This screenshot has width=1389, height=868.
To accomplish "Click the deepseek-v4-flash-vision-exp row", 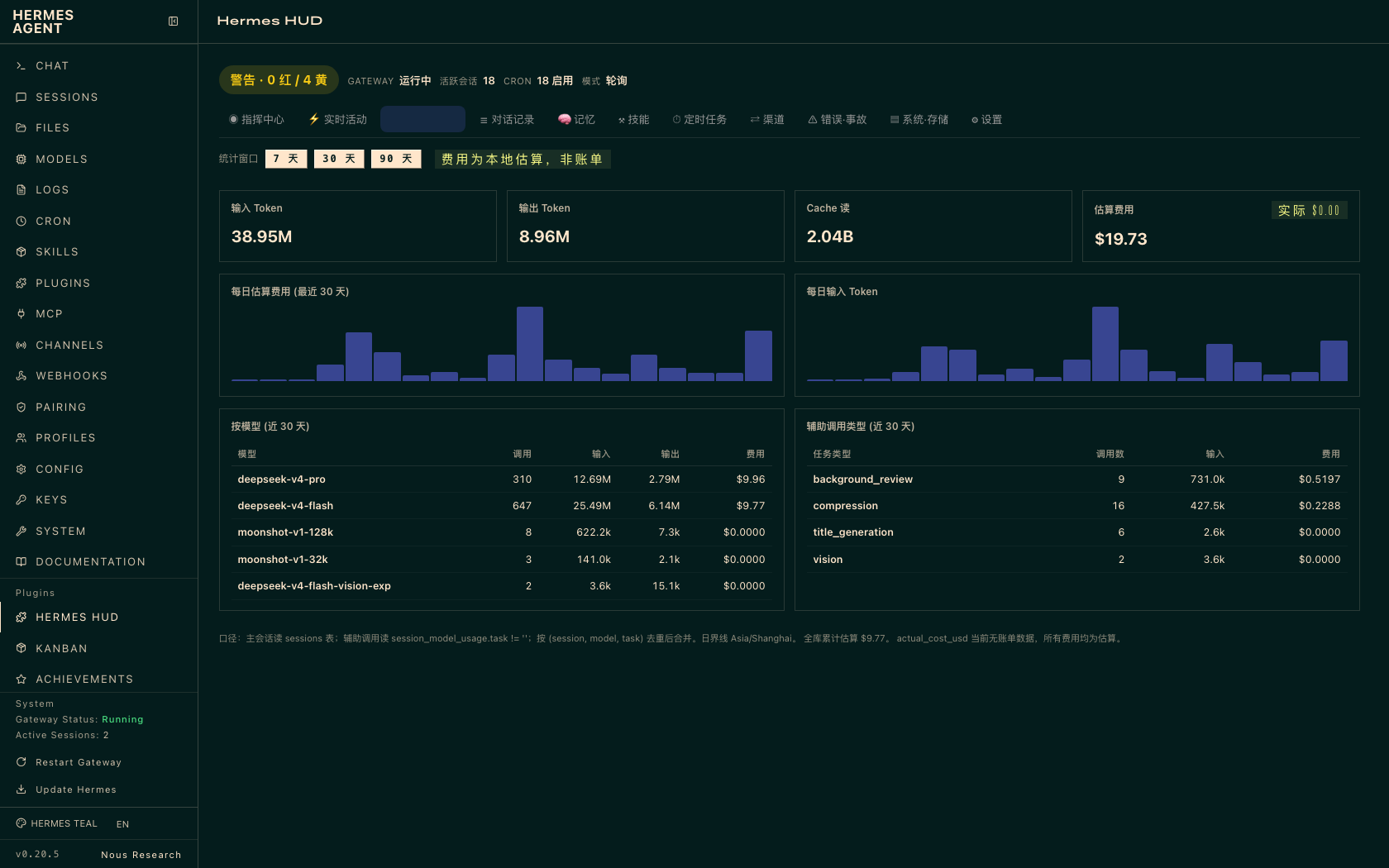I will (501, 586).
